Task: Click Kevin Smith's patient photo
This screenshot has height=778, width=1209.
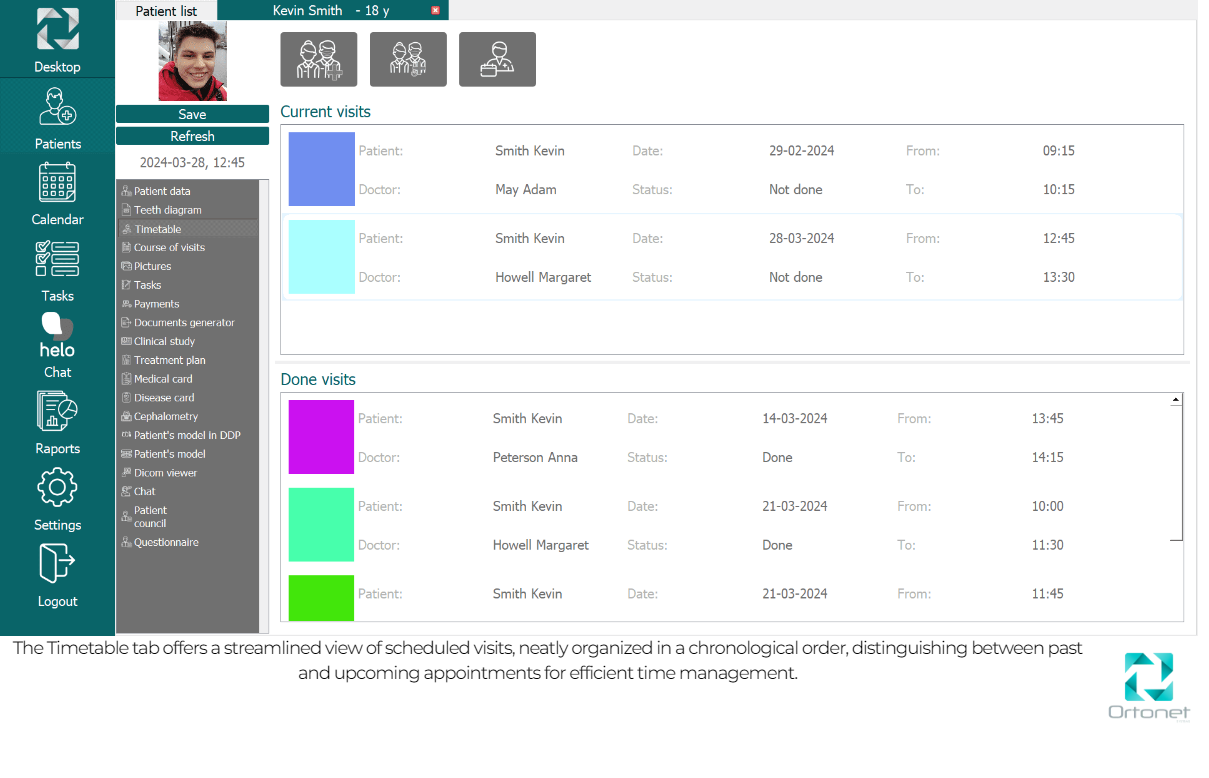Action: coord(192,61)
